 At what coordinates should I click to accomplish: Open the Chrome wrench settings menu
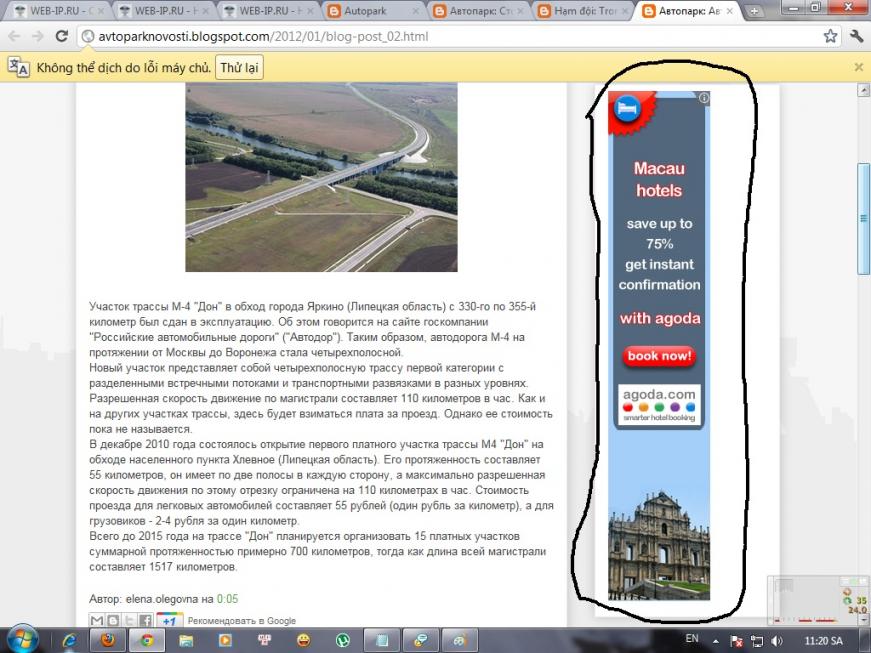856,36
